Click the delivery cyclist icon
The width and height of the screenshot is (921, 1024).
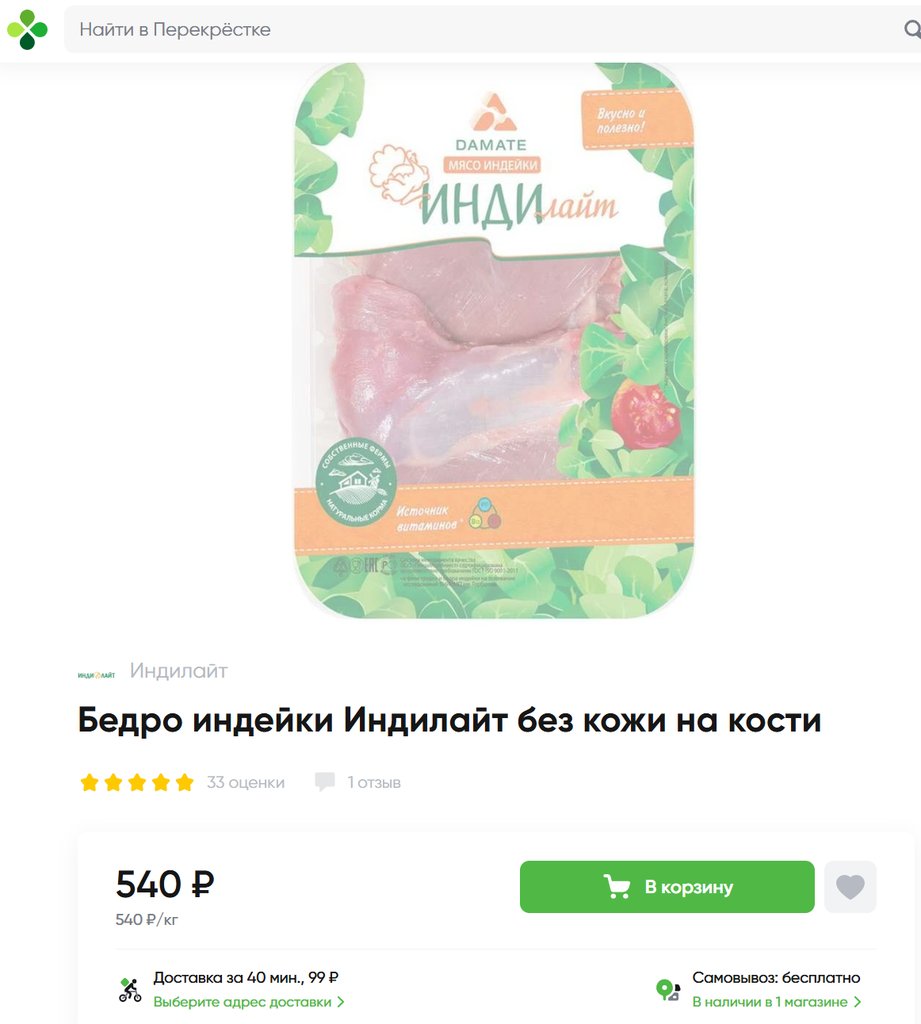pyautogui.click(x=130, y=990)
